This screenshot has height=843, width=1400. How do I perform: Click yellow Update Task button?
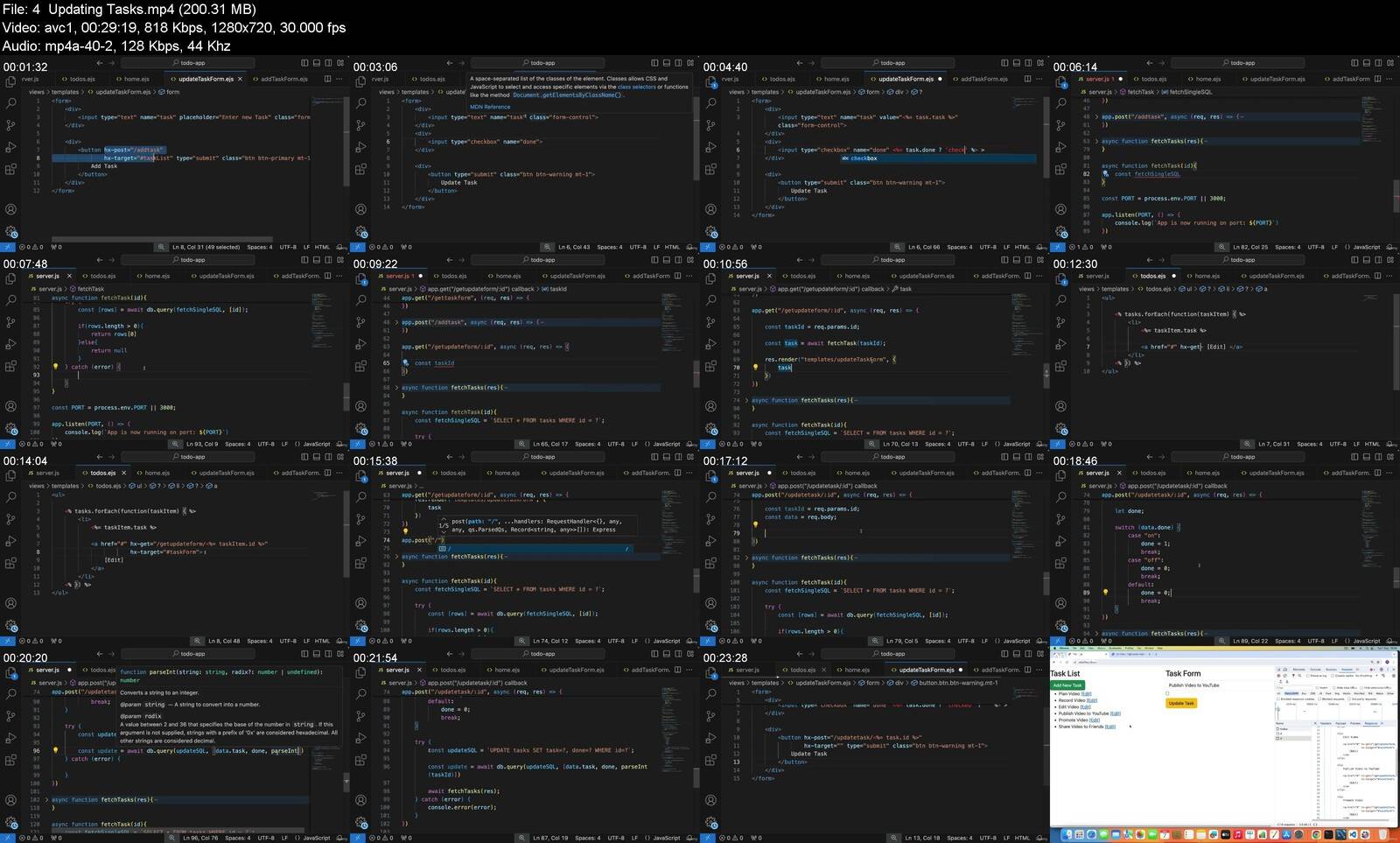click(1181, 703)
